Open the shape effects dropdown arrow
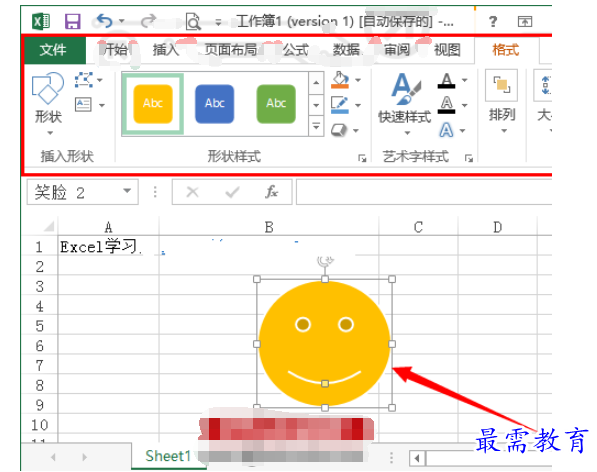 coord(356,131)
